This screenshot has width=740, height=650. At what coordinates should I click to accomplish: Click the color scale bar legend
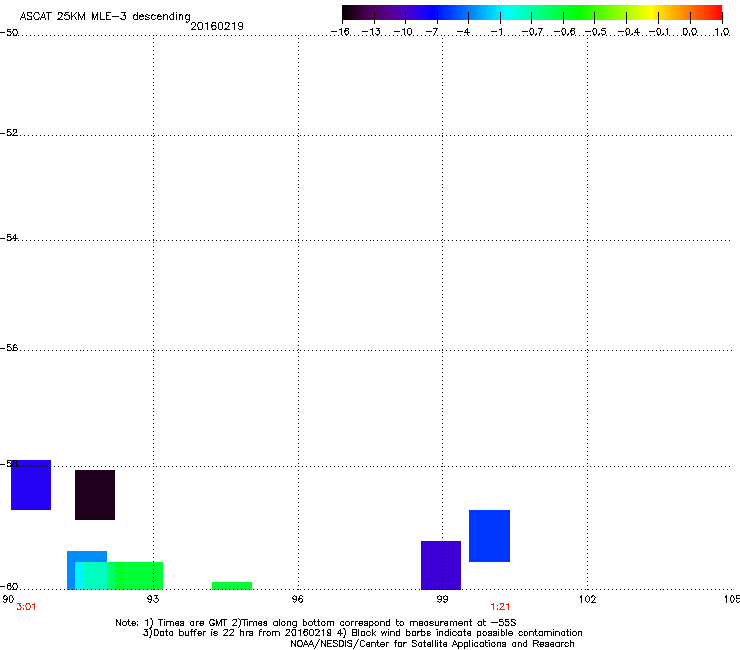point(532,13)
